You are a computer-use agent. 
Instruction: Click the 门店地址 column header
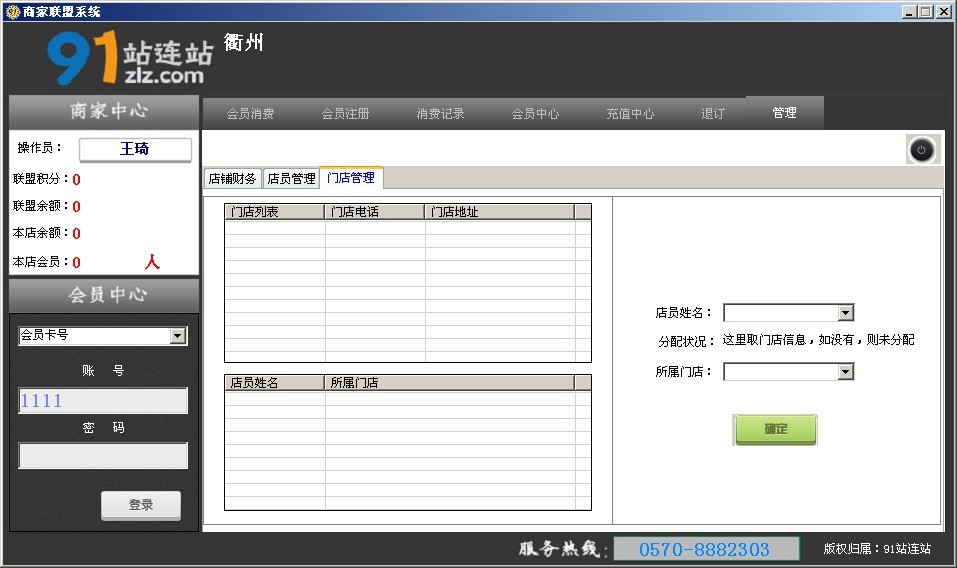[499, 212]
